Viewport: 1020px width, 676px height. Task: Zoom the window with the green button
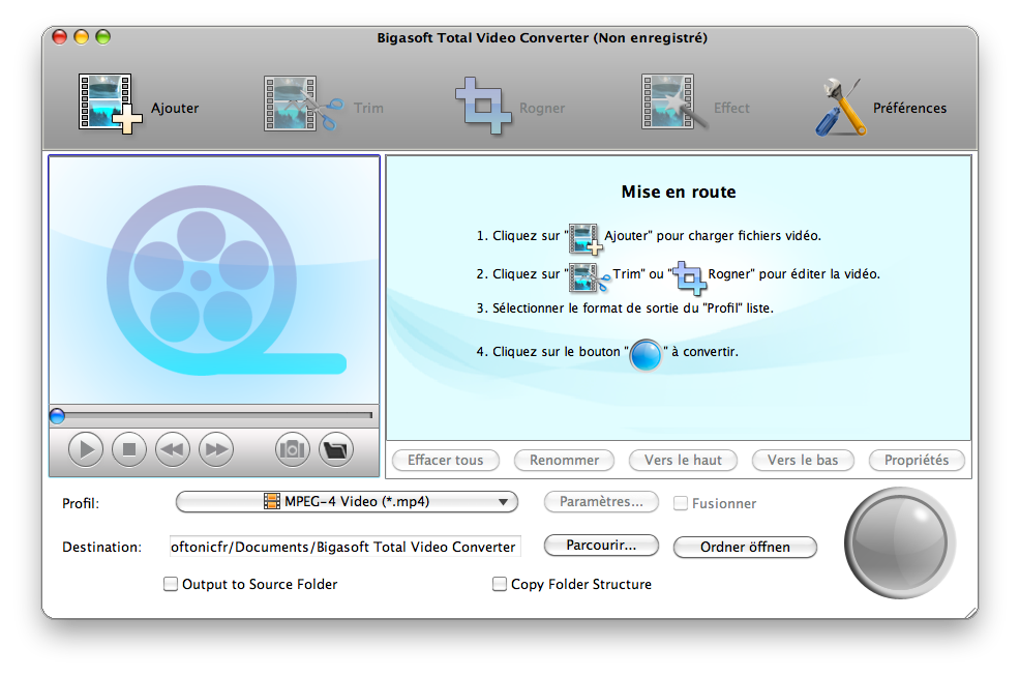point(103,37)
